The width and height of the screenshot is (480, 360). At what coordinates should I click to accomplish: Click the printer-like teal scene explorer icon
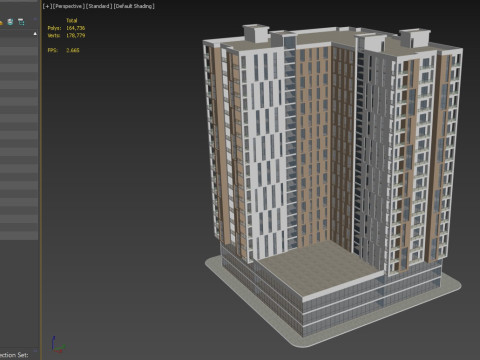coord(11,22)
